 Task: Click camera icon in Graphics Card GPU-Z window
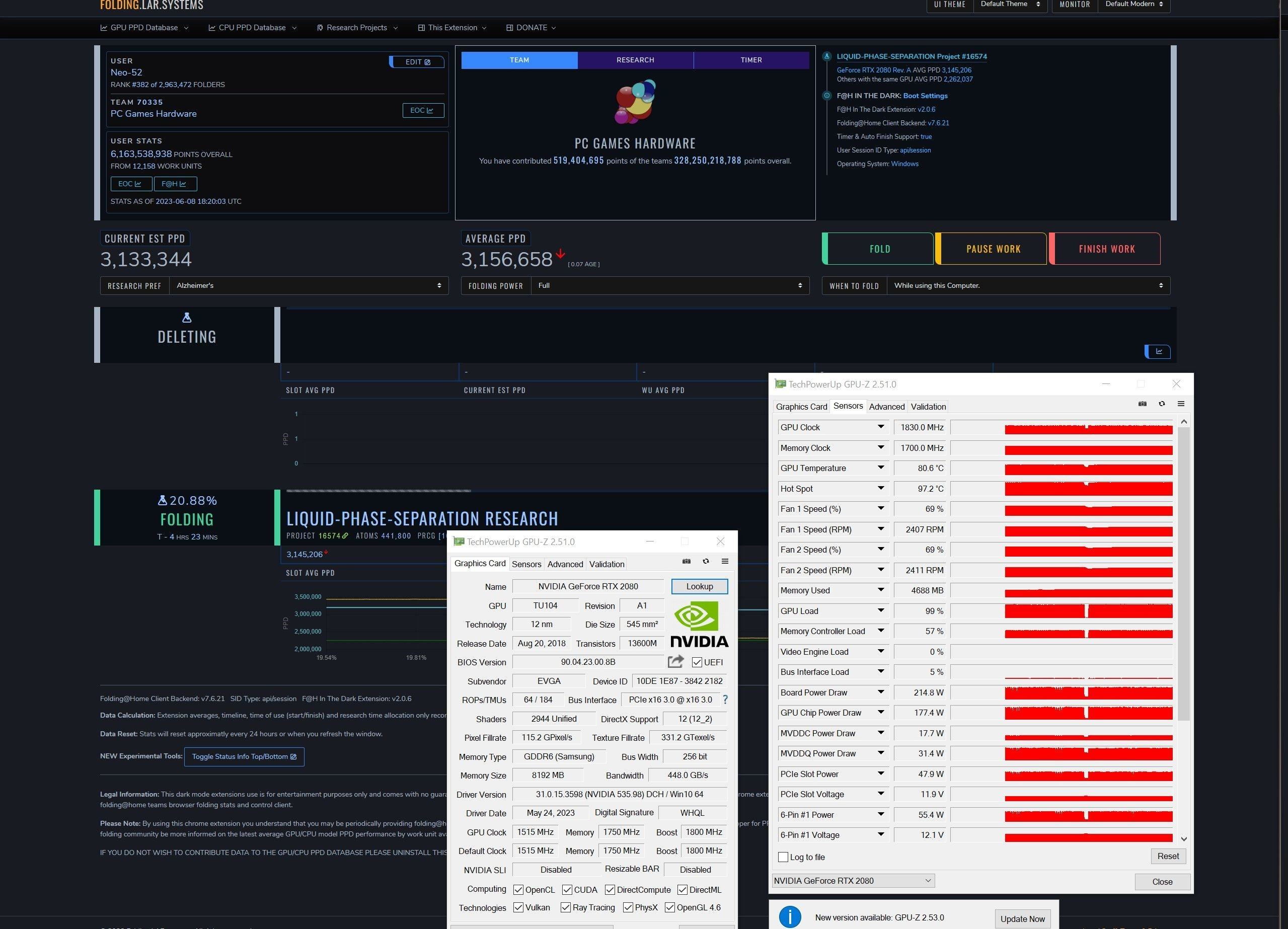click(x=686, y=561)
